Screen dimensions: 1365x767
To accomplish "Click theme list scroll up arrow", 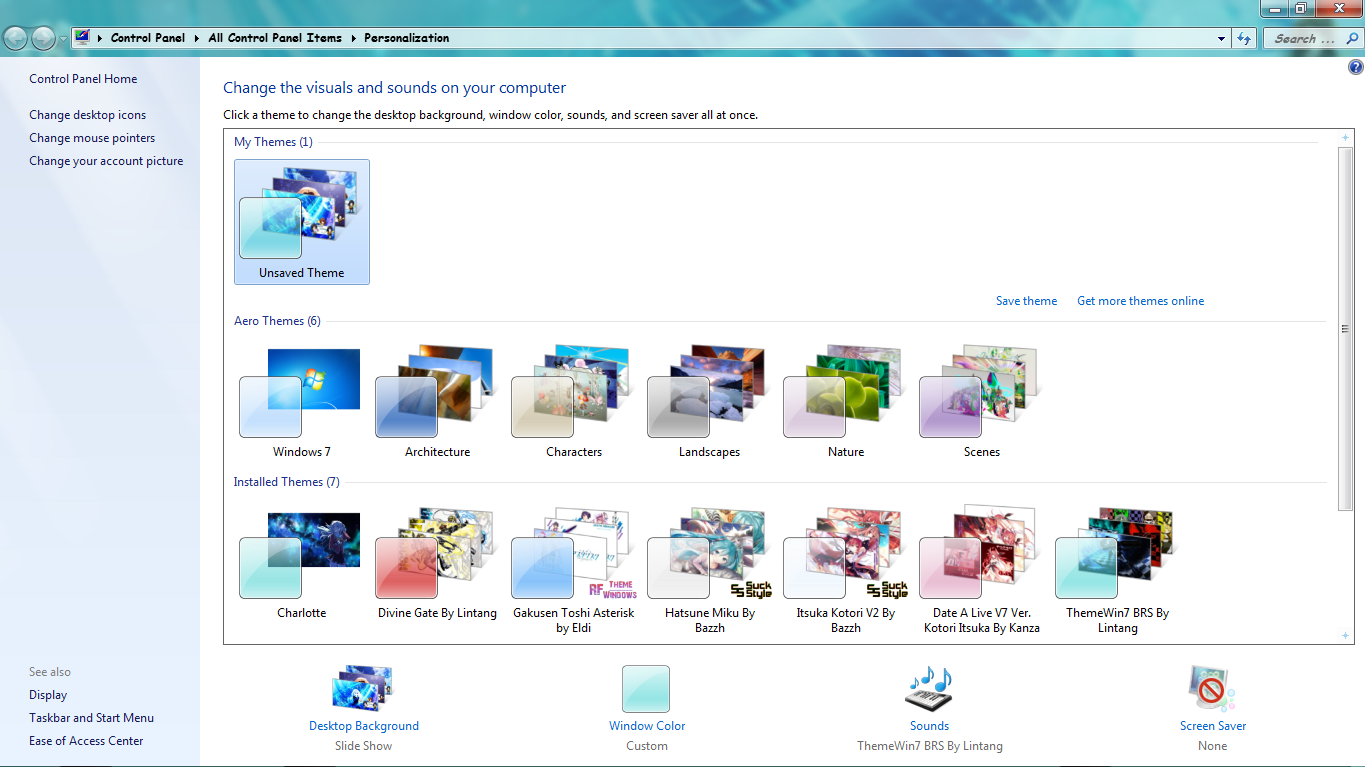I will [1345, 137].
